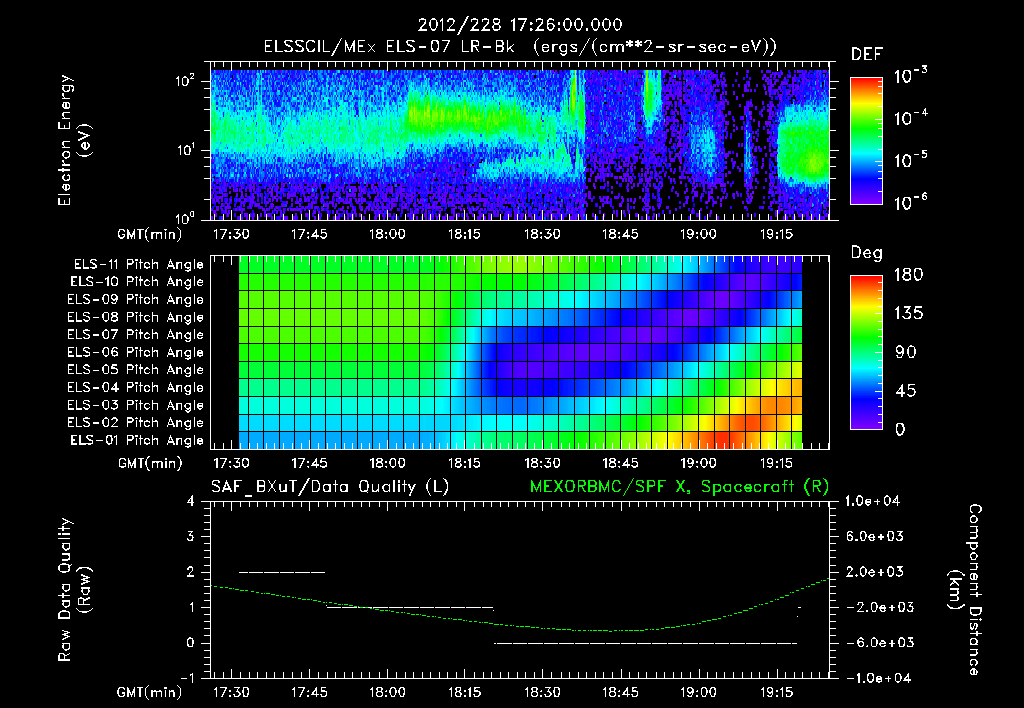Click tick label 0 on data quality axis

[190, 643]
